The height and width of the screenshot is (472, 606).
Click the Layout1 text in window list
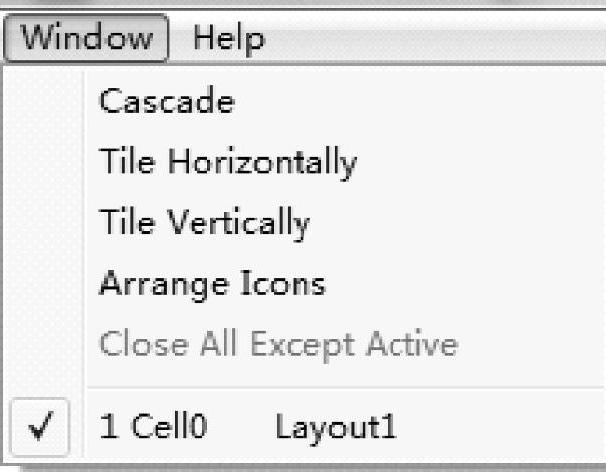(x=335, y=428)
